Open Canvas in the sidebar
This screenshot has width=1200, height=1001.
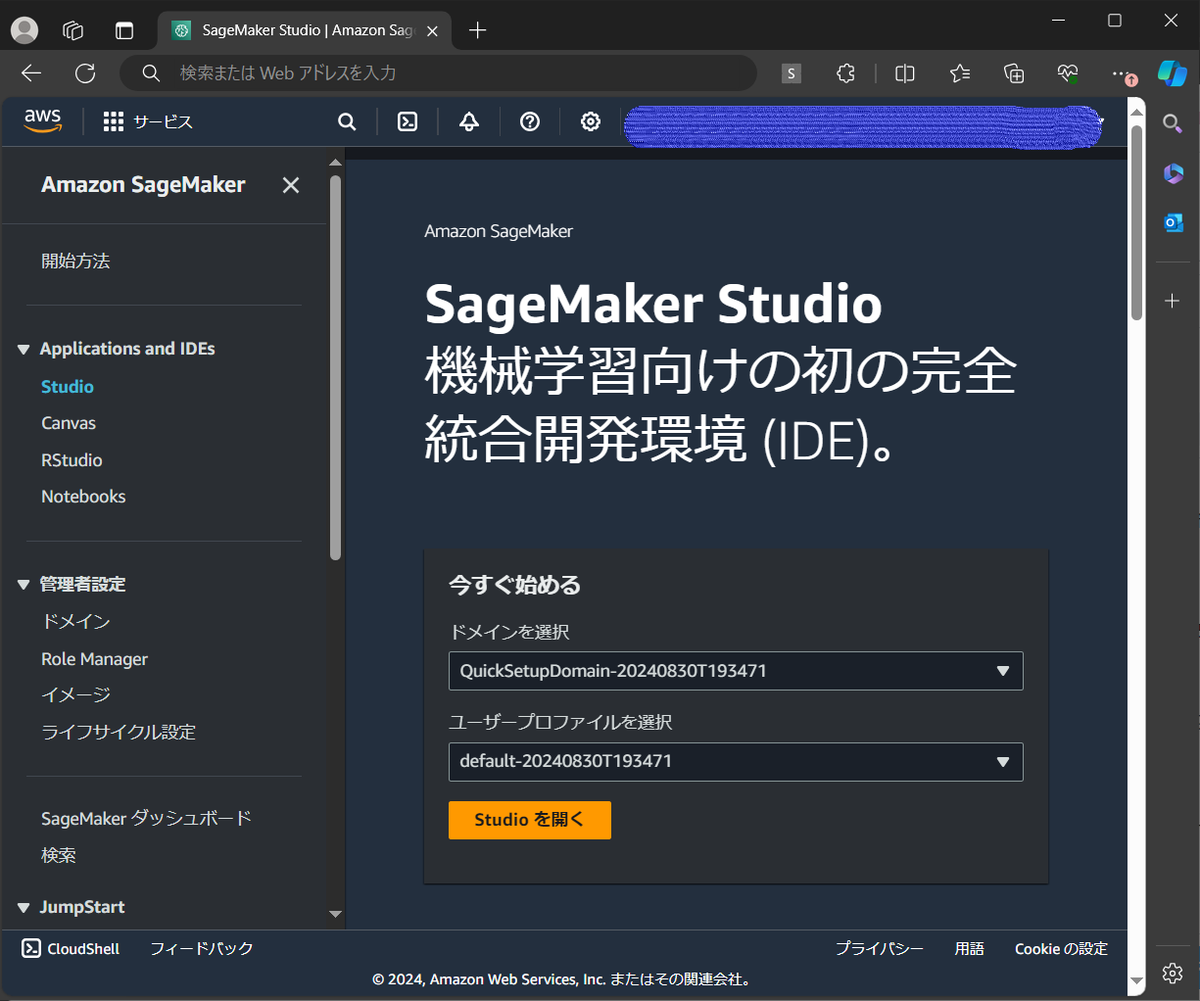coord(68,423)
